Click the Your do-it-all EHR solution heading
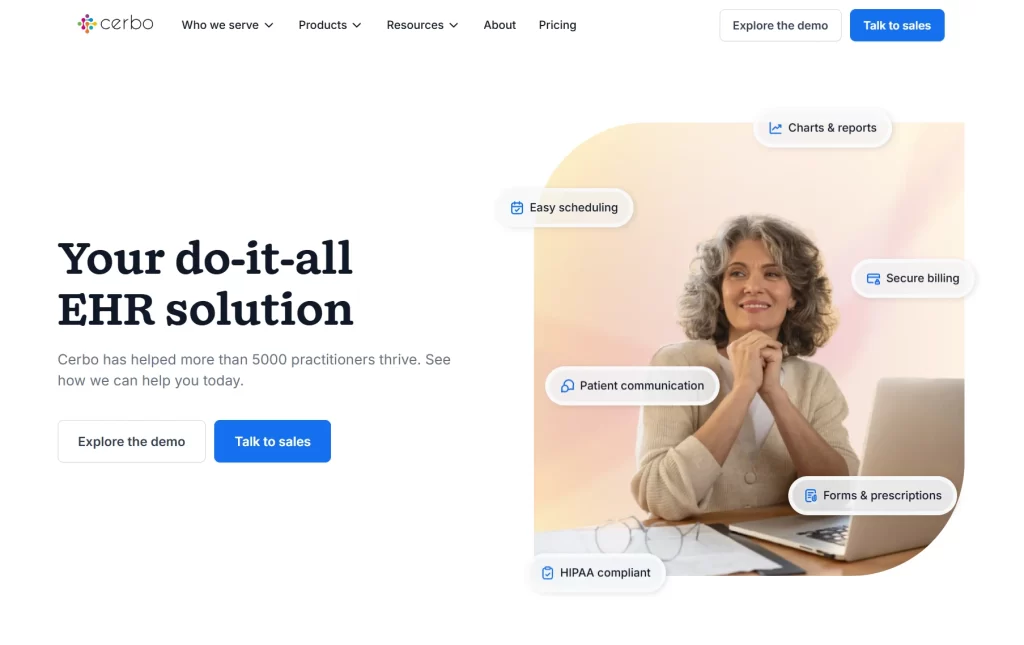1024x645 pixels. (206, 283)
